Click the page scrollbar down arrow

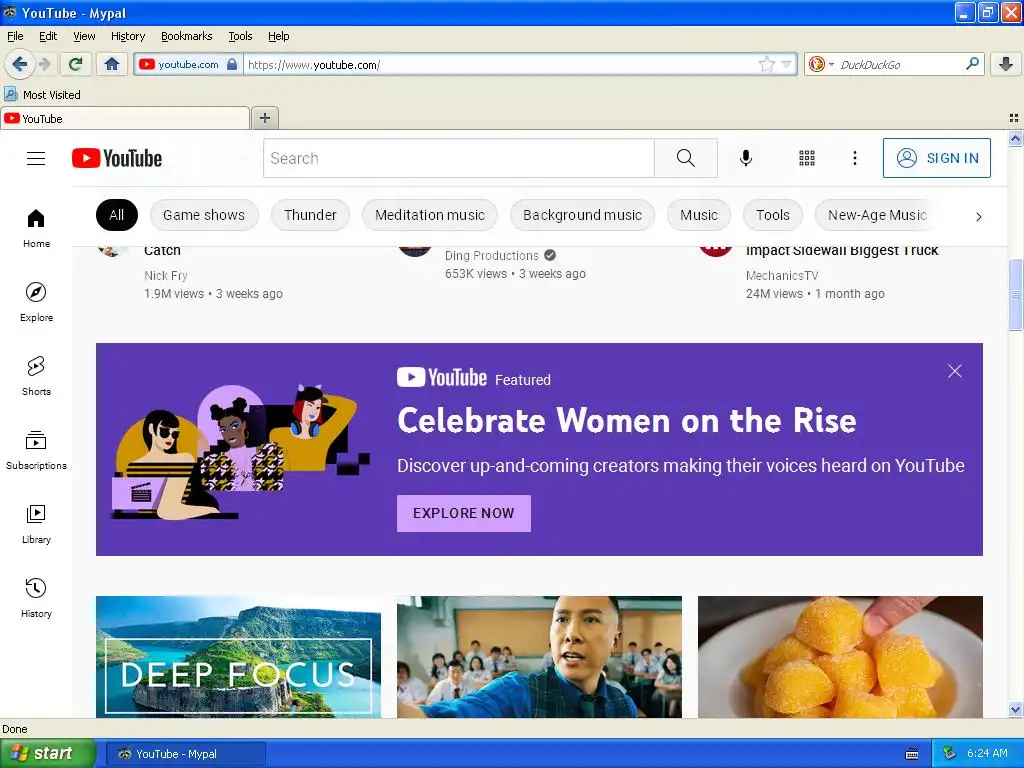click(1016, 709)
